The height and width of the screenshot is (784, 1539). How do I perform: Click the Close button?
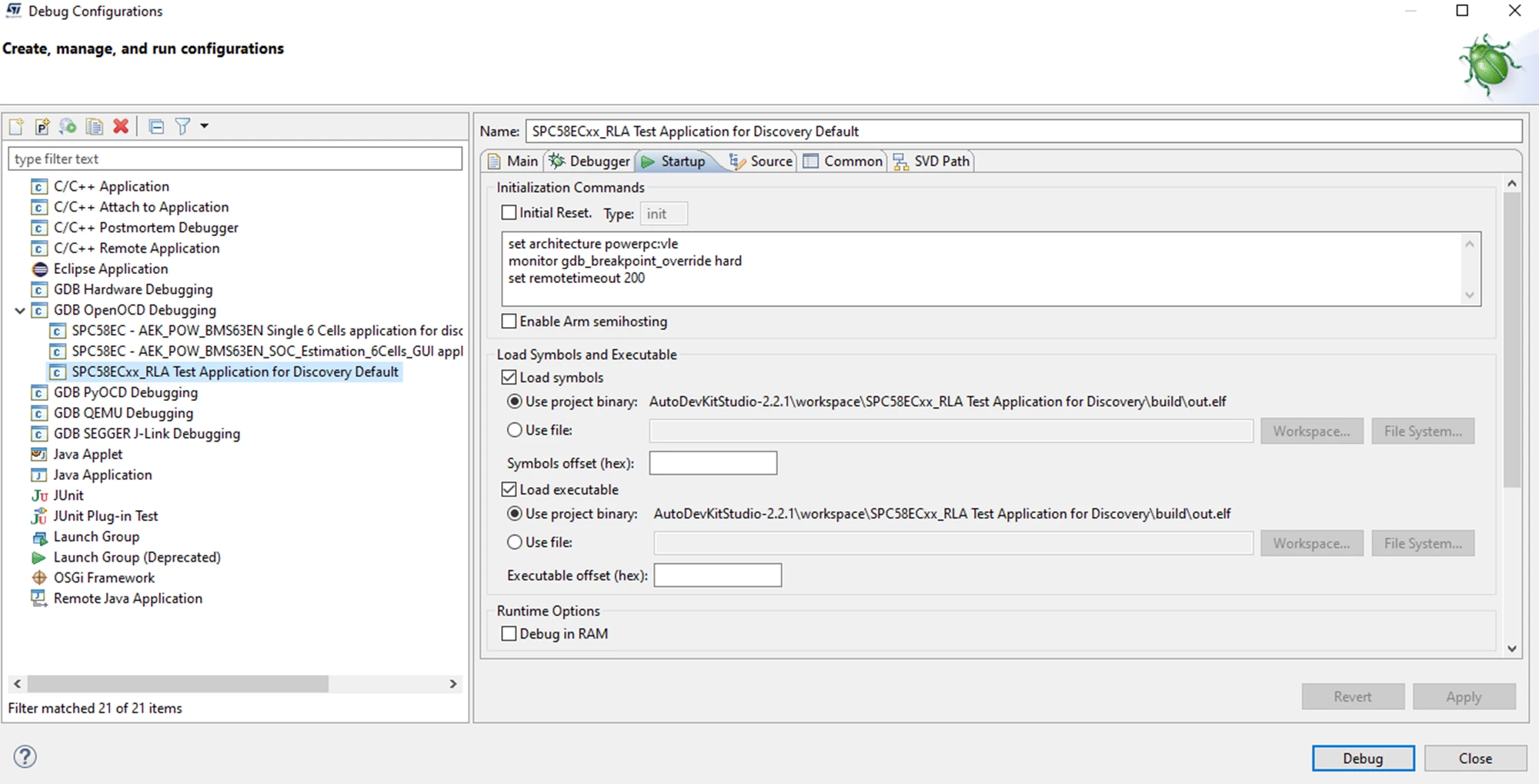(1475, 758)
